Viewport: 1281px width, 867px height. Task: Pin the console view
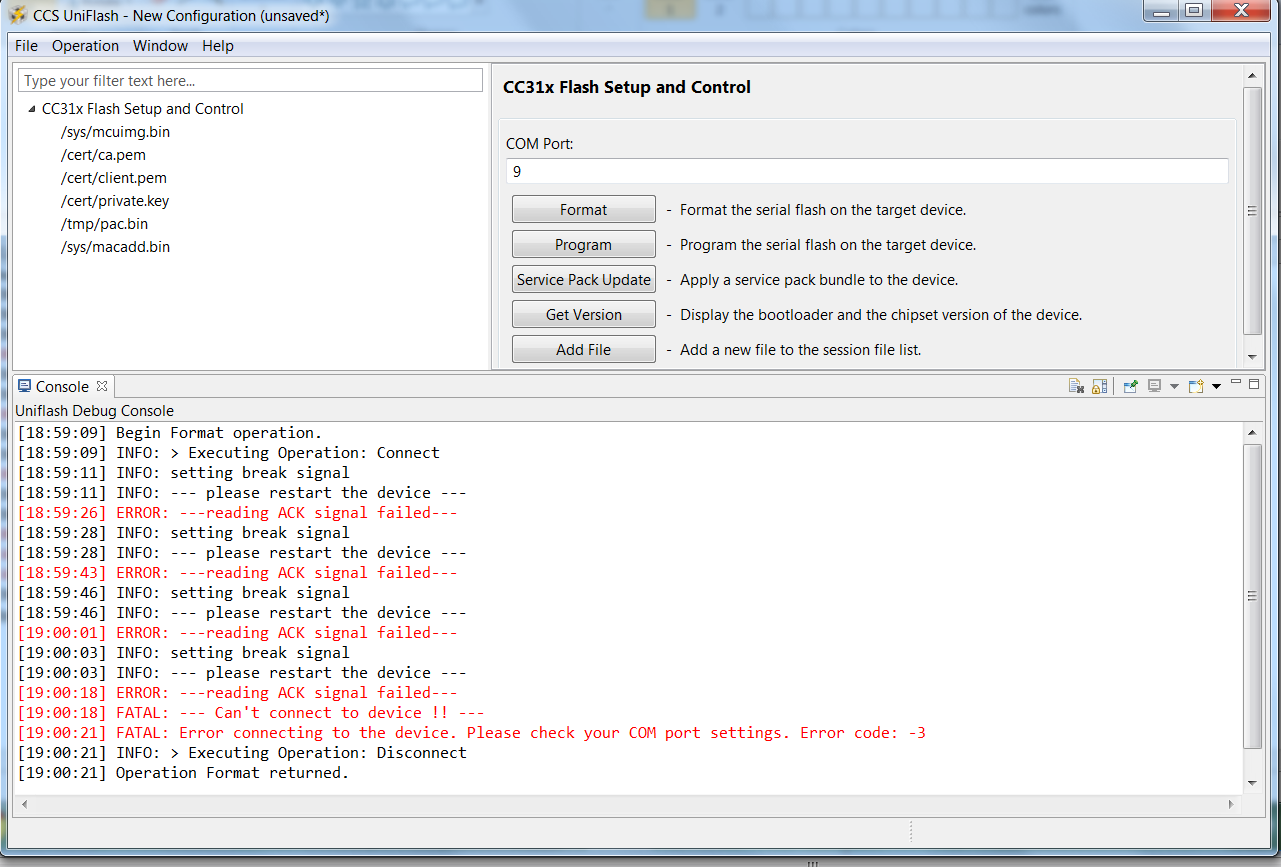click(x=1131, y=386)
